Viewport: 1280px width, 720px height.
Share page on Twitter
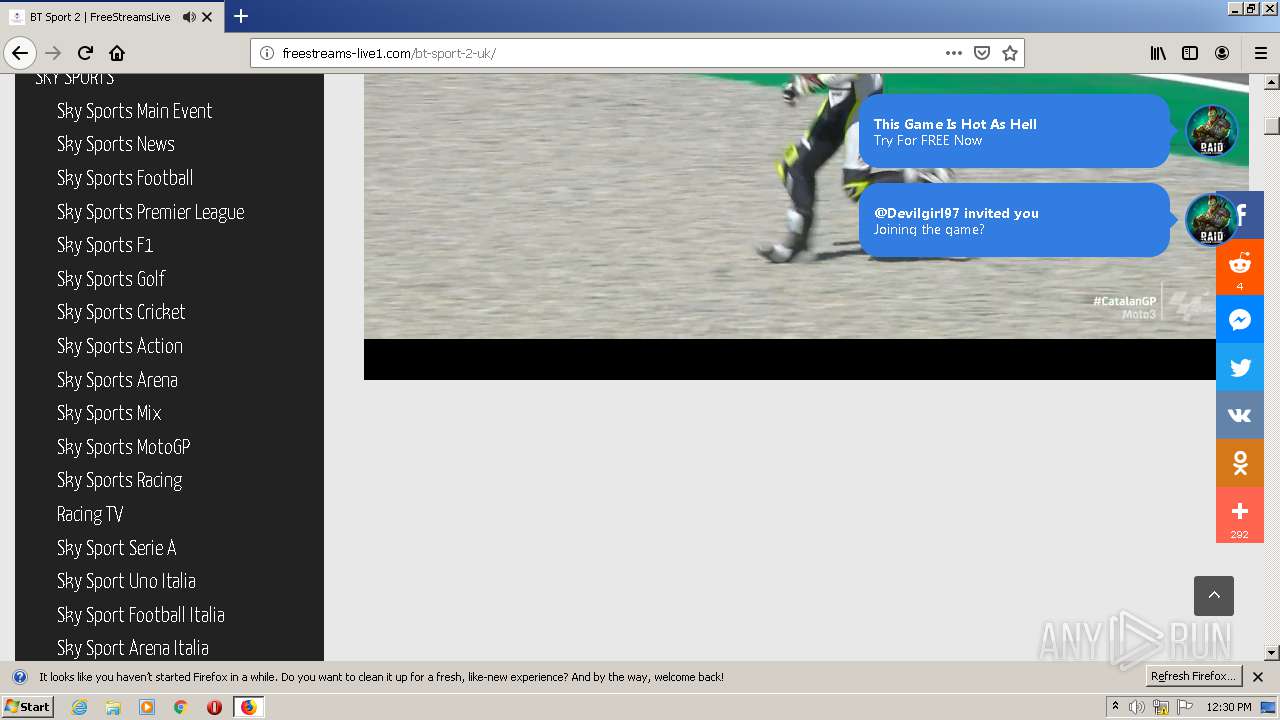(1240, 367)
